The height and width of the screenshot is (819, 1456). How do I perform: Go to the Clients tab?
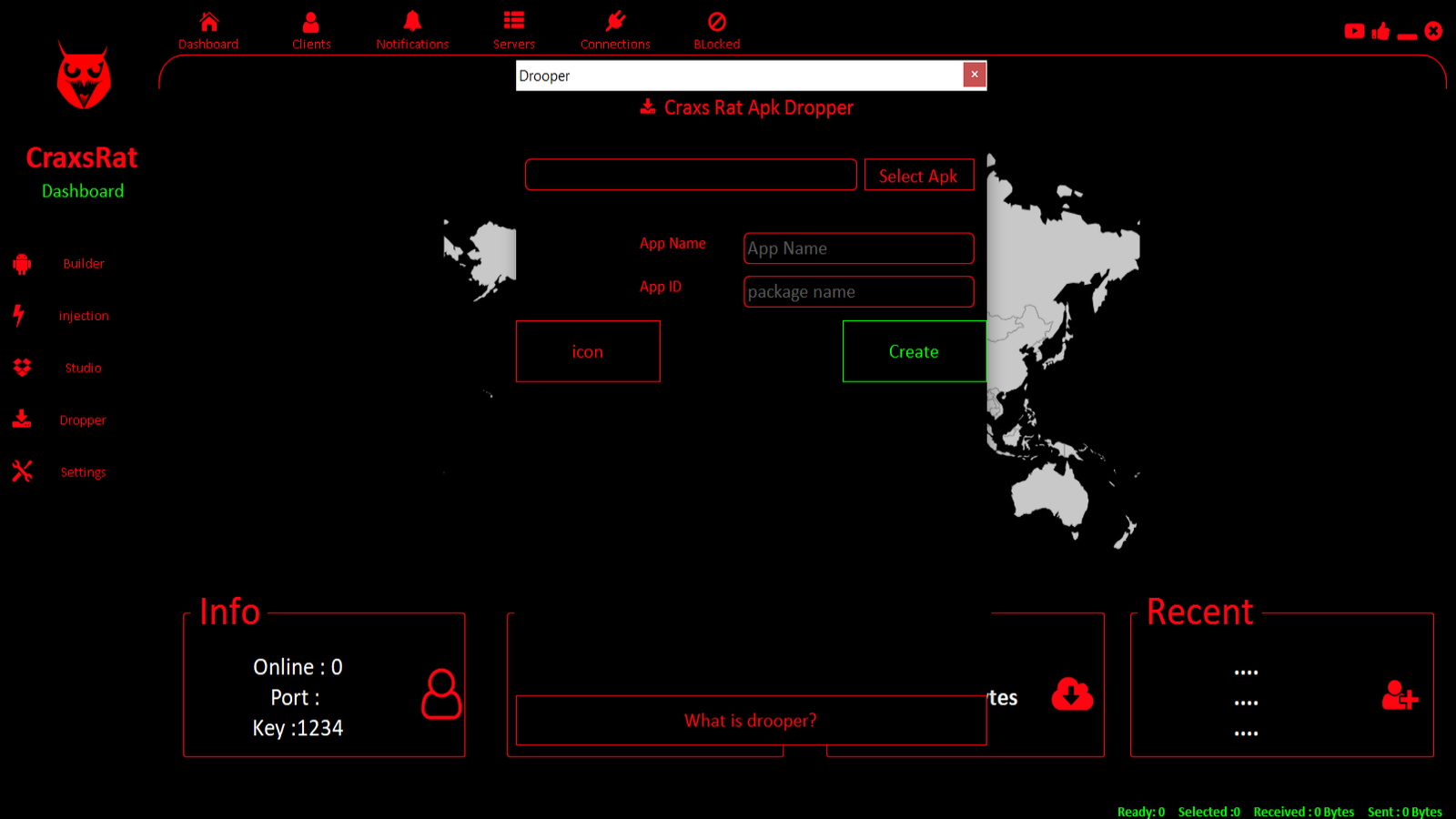pos(311,30)
